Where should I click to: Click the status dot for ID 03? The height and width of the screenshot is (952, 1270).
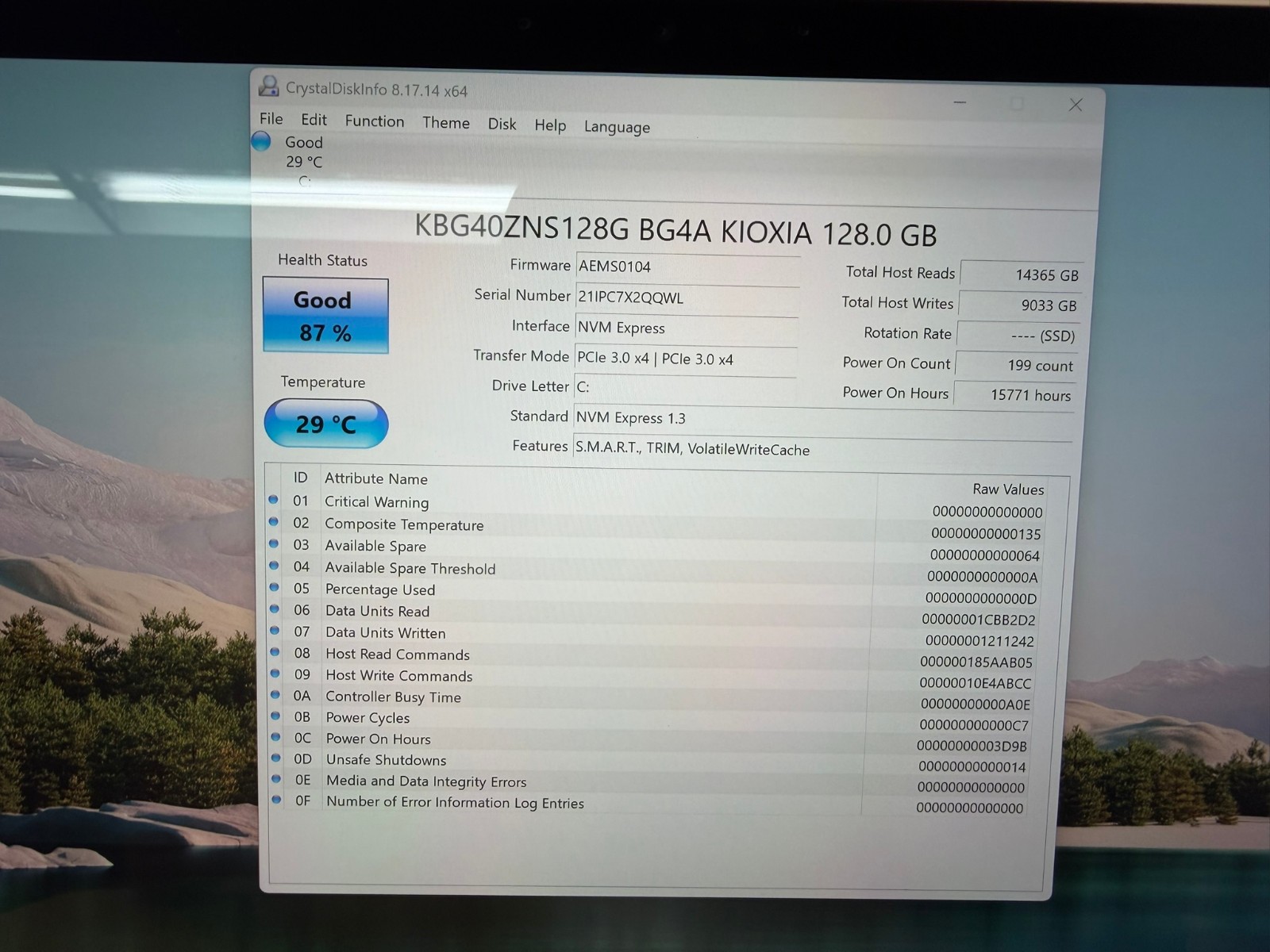point(274,543)
